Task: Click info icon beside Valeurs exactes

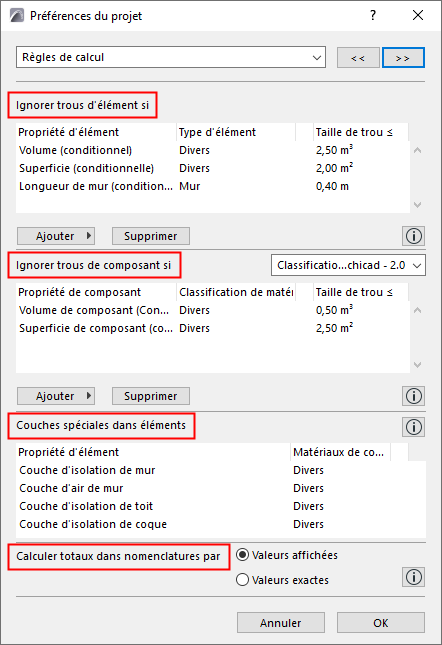Action: pyautogui.click(x=413, y=577)
